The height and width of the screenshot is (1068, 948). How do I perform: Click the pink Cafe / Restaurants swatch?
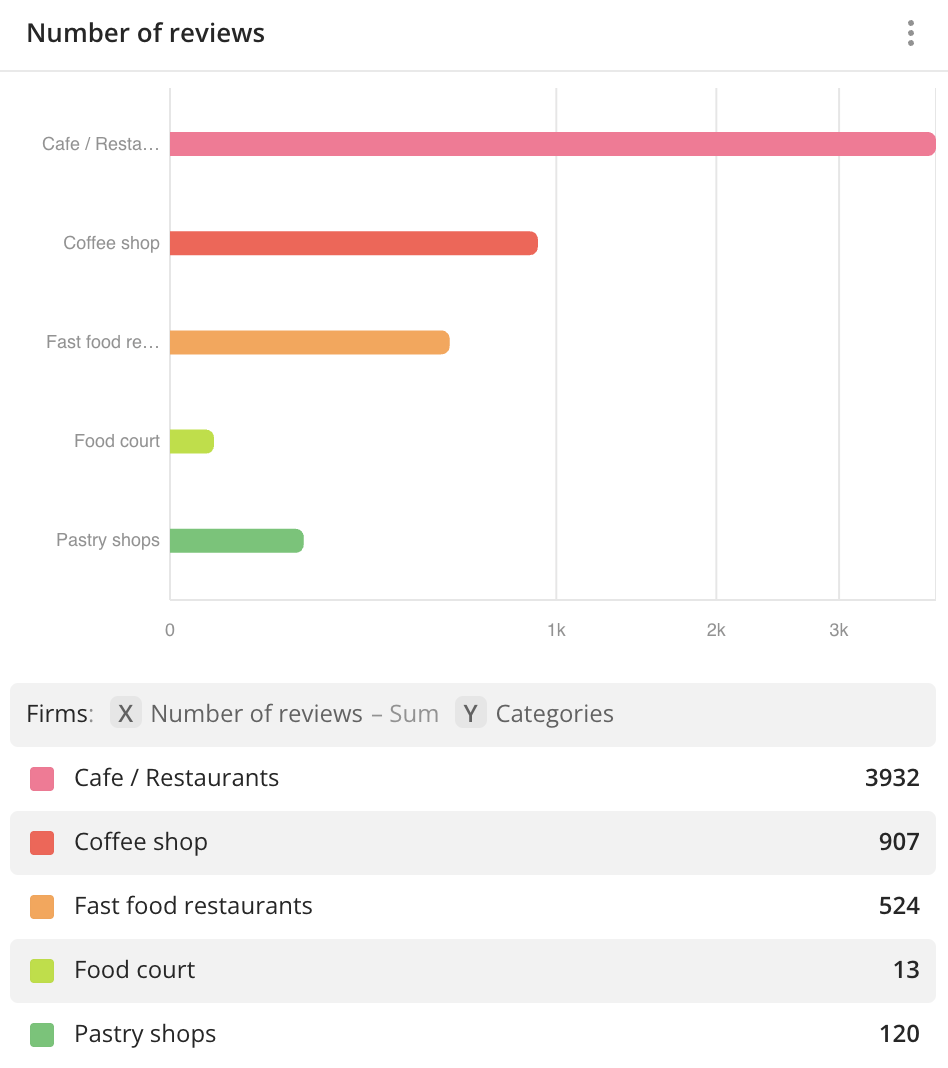[x=42, y=779]
